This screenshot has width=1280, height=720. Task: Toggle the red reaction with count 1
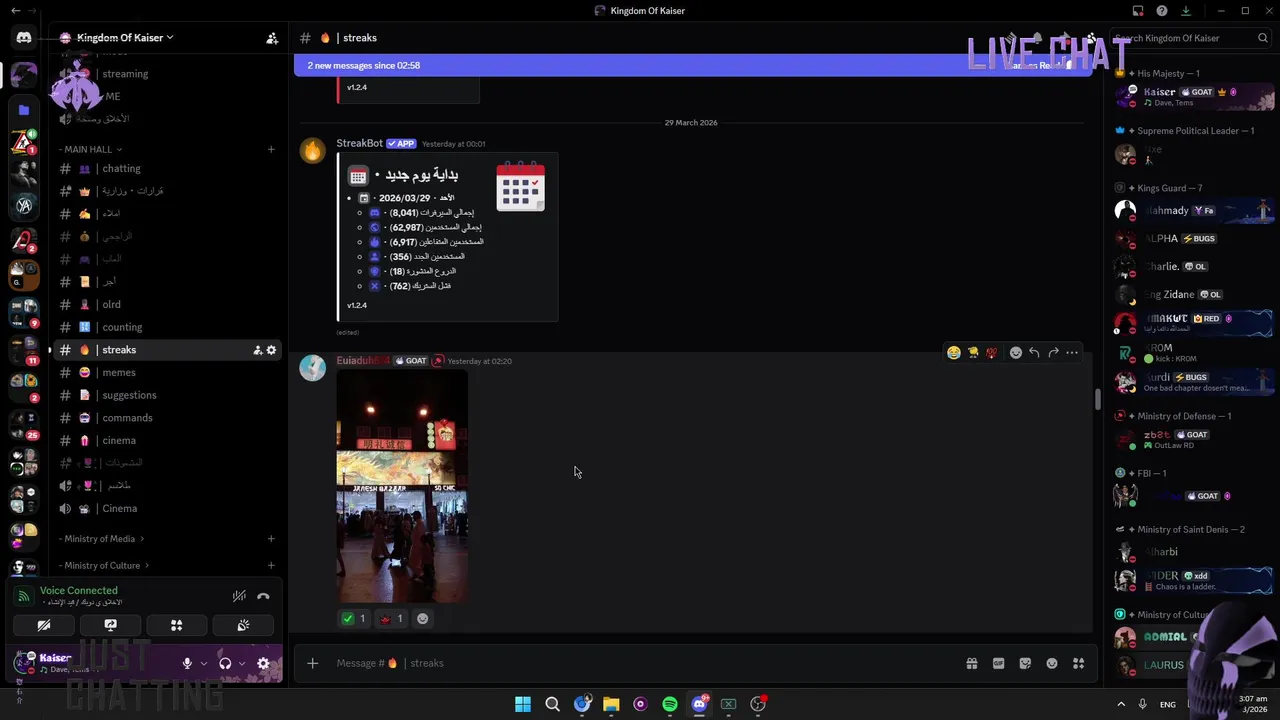391,618
